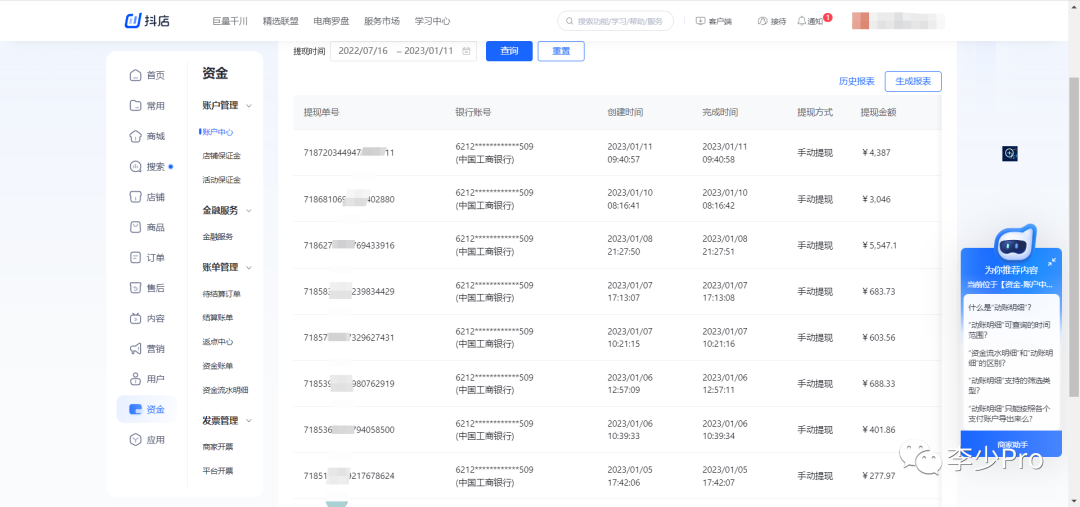The height and width of the screenshot is (507, 1080).
Task: Click 手动提现 in the ¥3,046 row
Action: 815,199
